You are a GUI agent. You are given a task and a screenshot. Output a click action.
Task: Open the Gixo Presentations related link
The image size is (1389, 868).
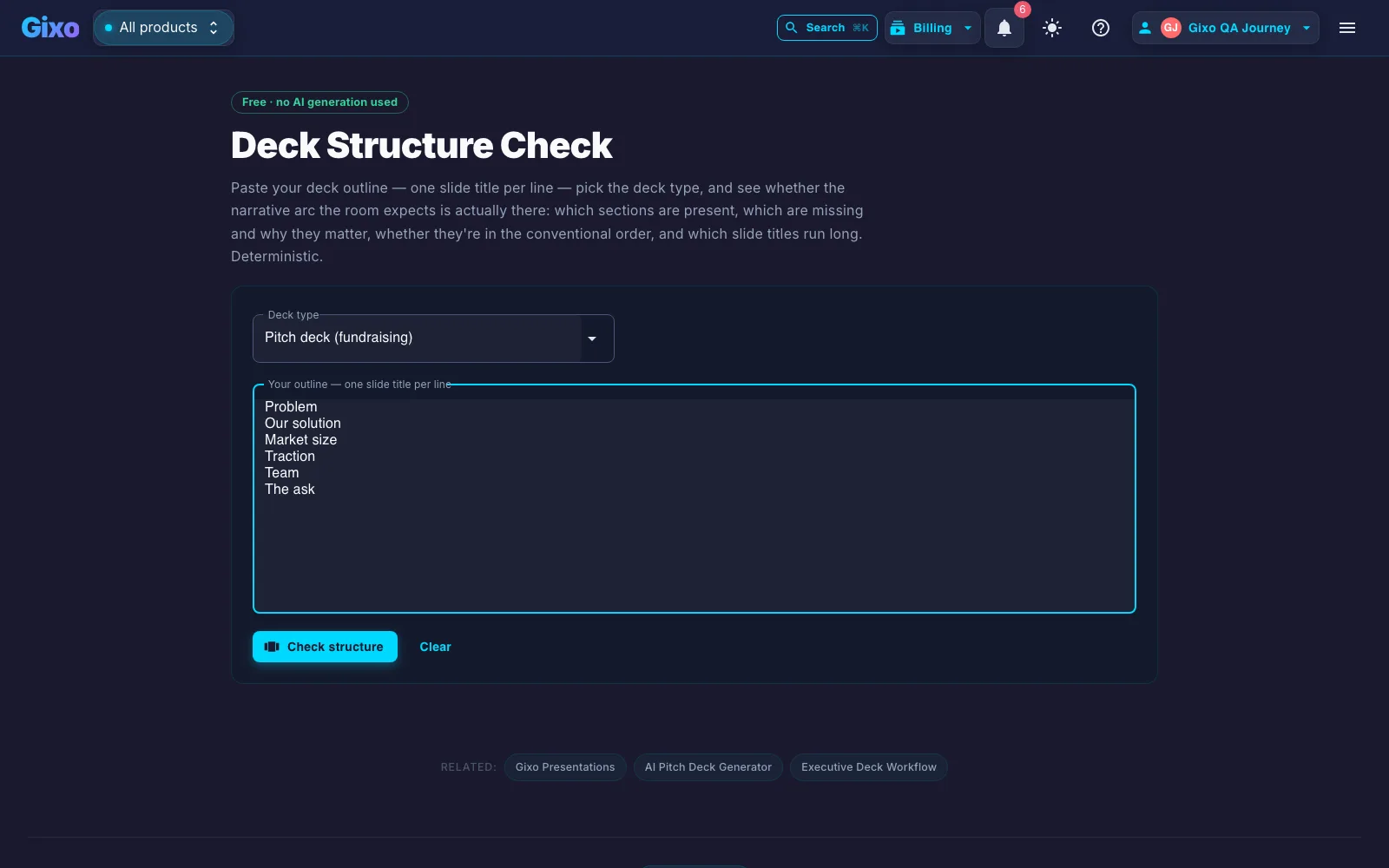point(565,767)
